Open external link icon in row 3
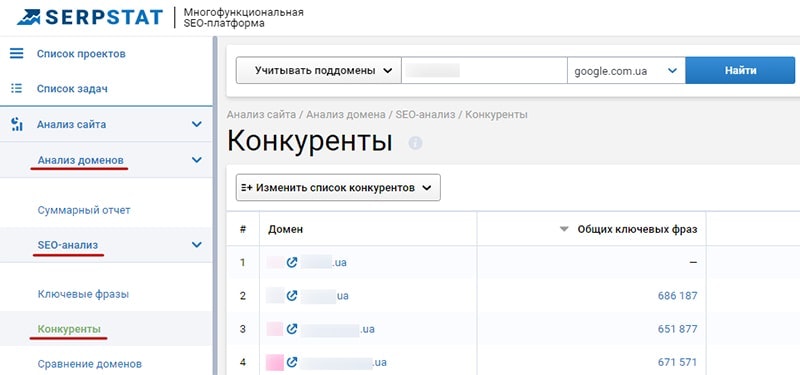Viewport: 800px width, 375px height. [x=292, y=329]
